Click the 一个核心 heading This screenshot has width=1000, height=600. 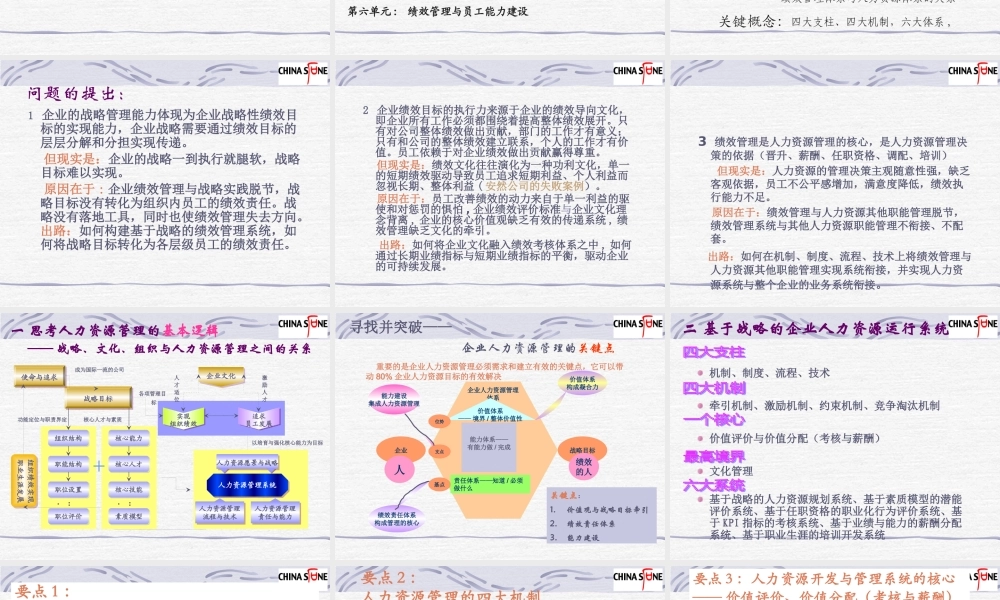pos(714,420)
